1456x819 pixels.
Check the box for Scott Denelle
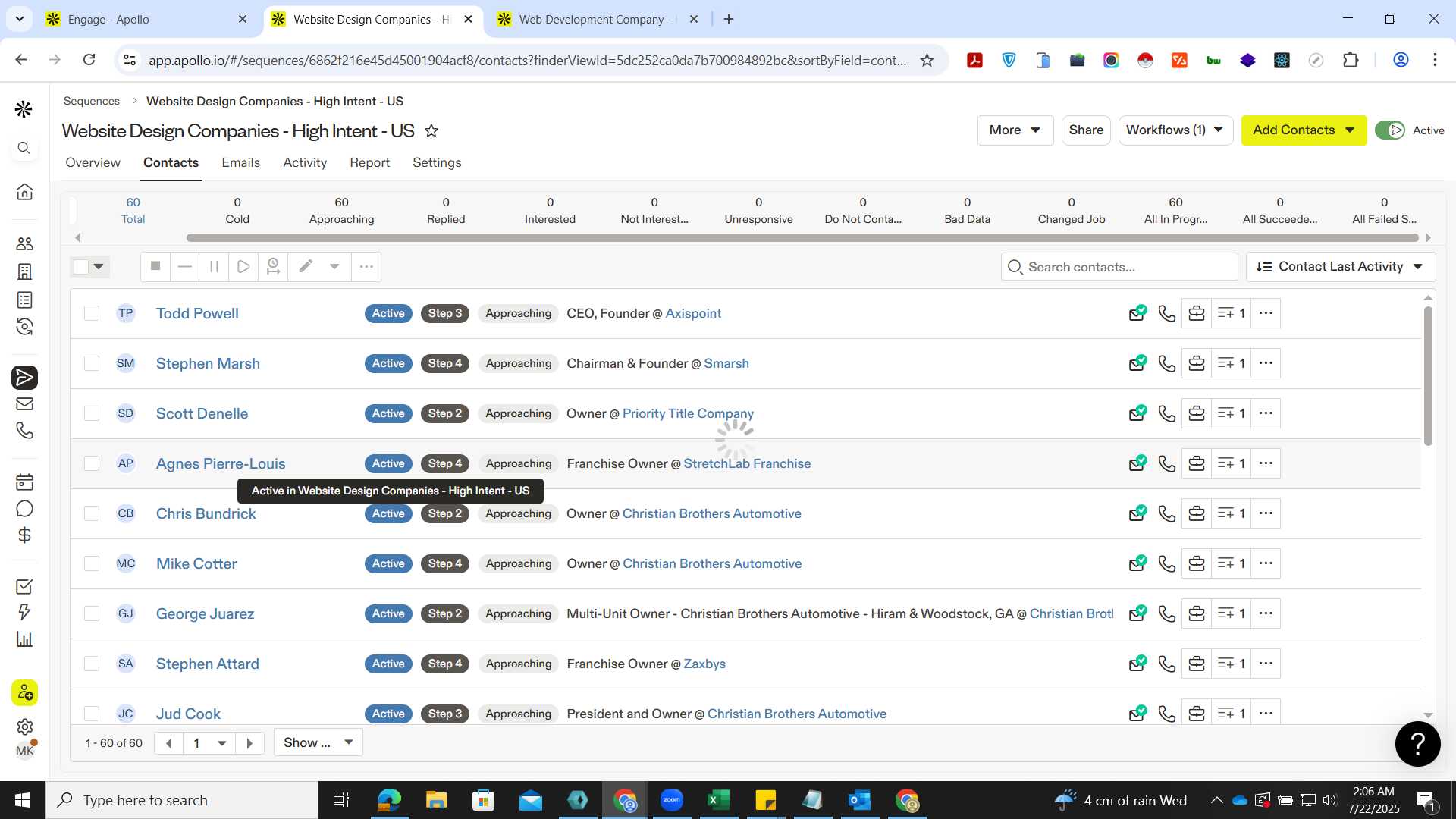(92, 413)
